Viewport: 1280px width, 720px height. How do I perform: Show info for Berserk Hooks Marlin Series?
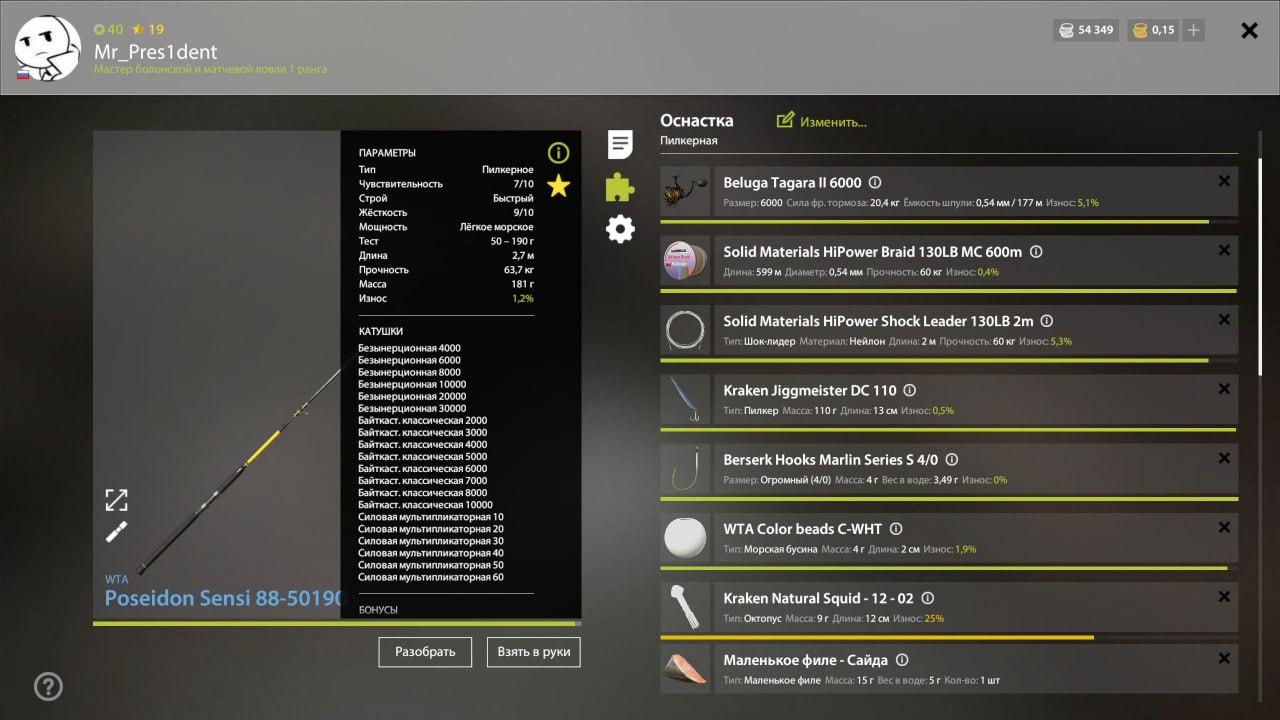click(952, 460)
